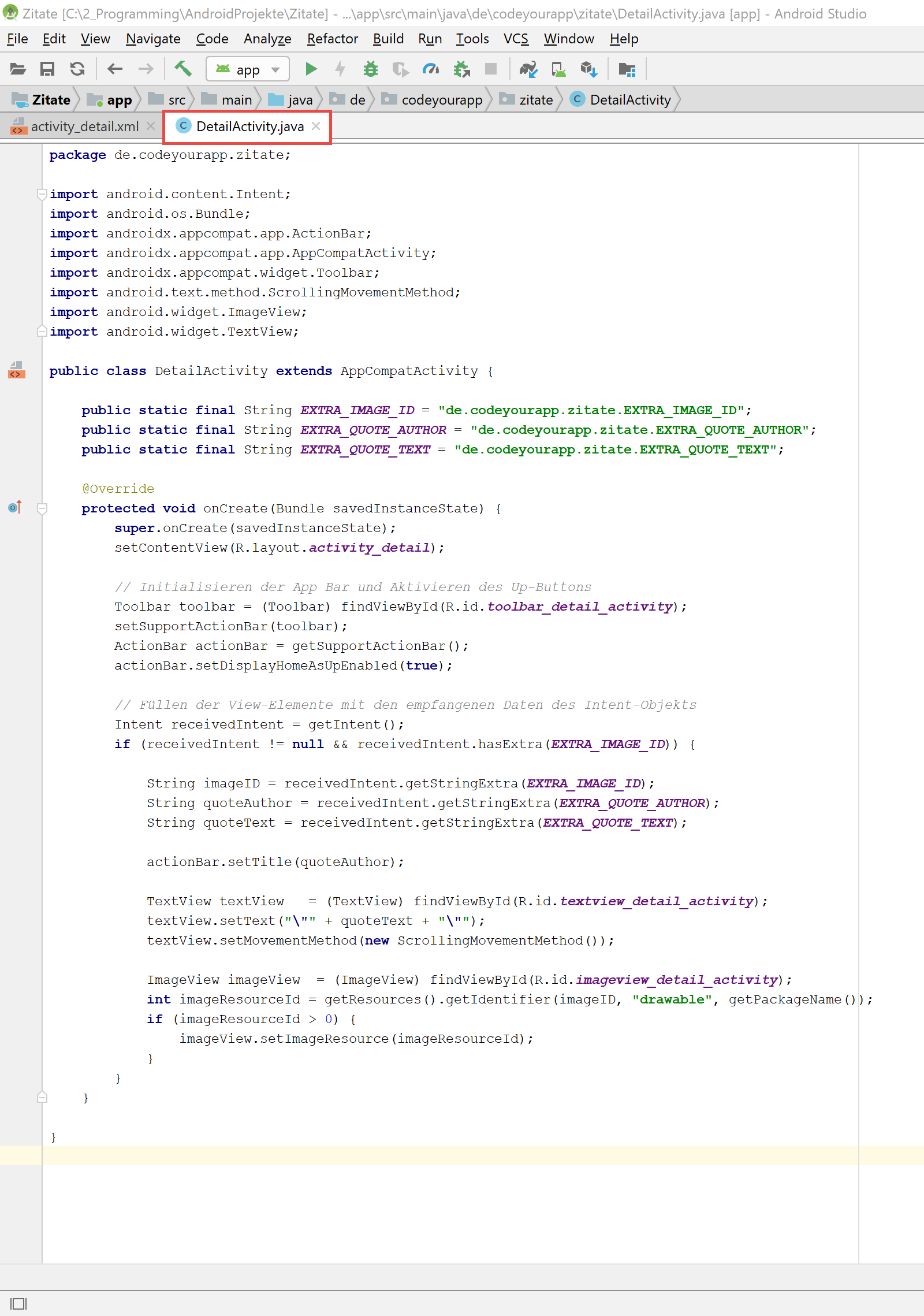Navigate forward with the right arrow icon

coord(146,69)
